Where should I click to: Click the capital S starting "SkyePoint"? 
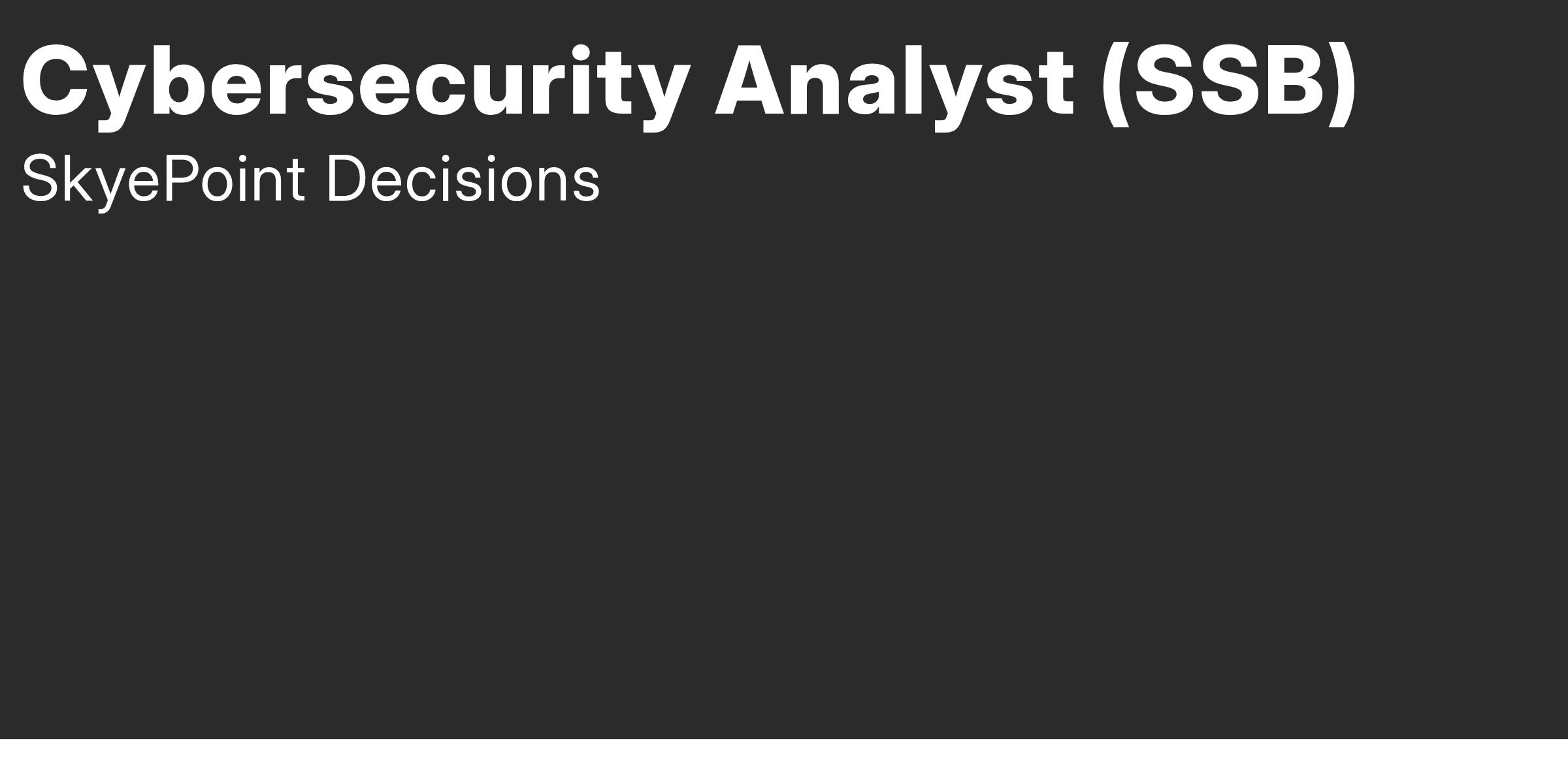(40, 178)
